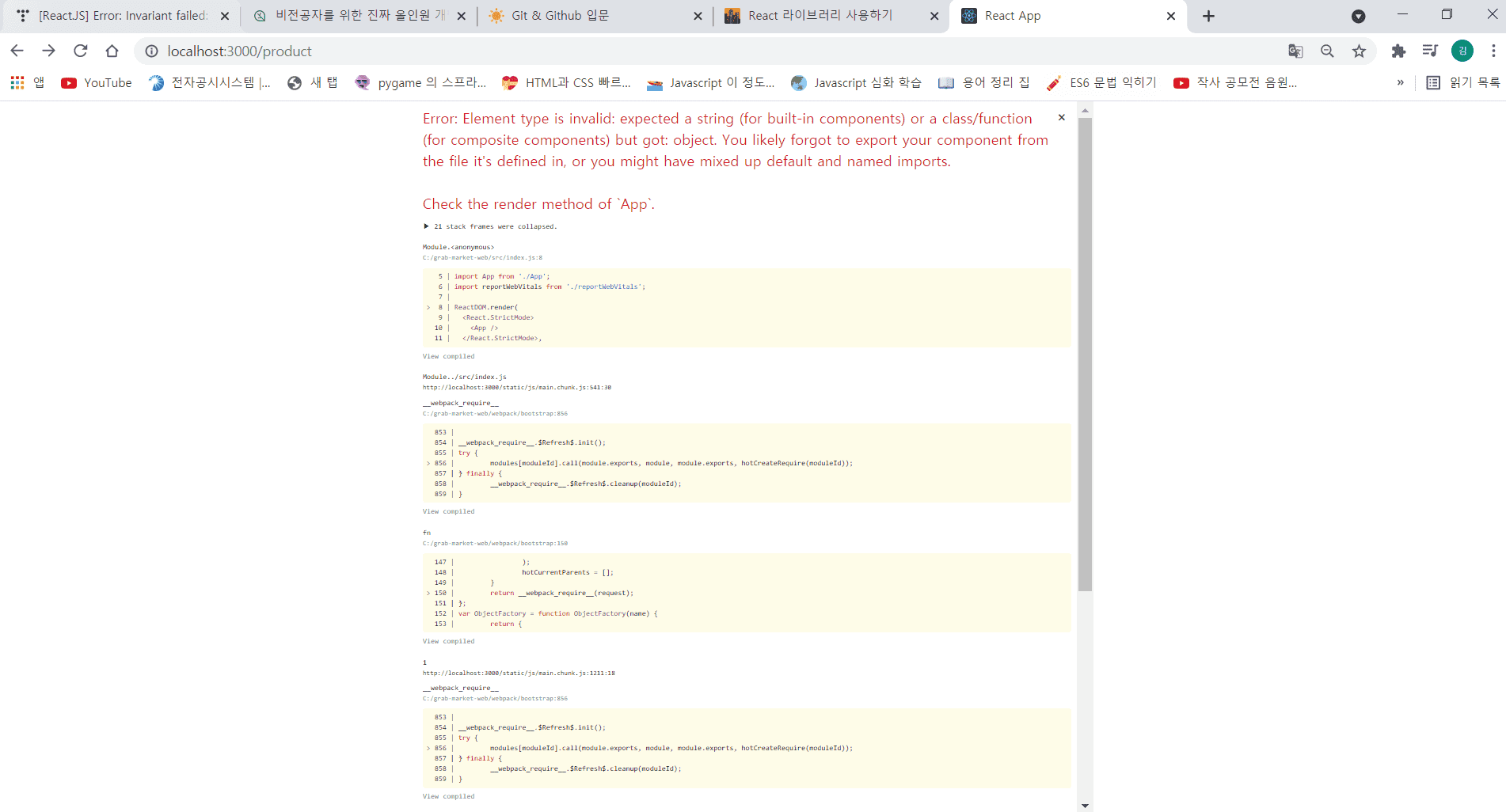
Task: Close the React 라이브러리 사용하기 tab
Action: tap(934, 16)
